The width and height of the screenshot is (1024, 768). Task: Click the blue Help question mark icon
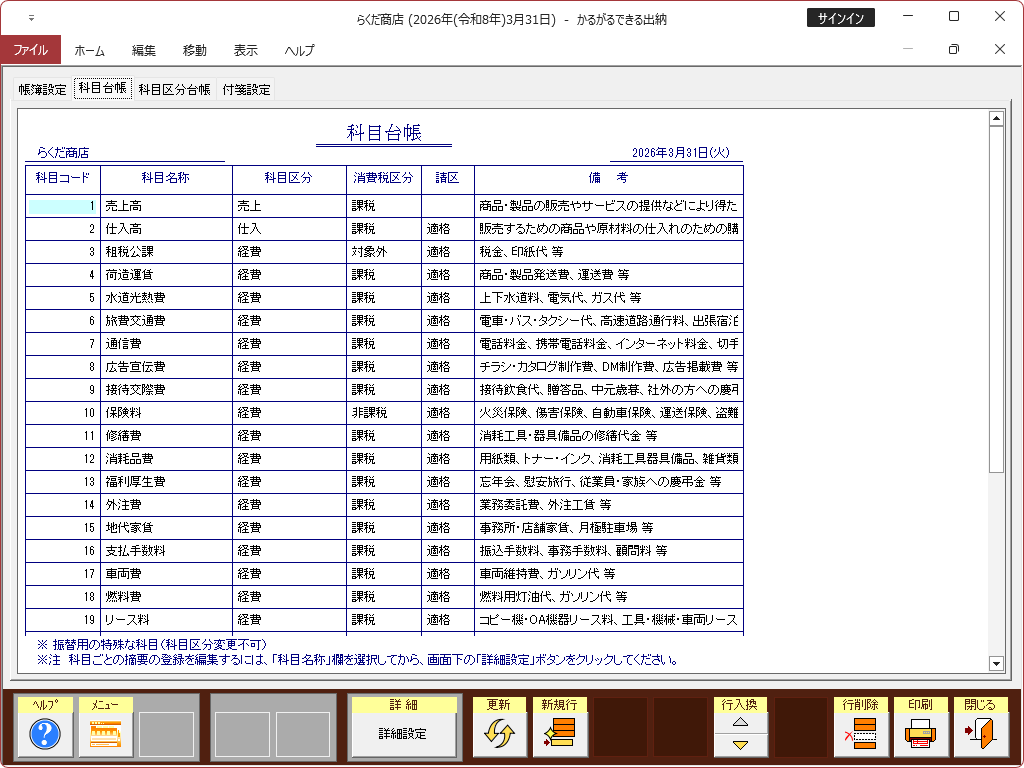point(45,735)
